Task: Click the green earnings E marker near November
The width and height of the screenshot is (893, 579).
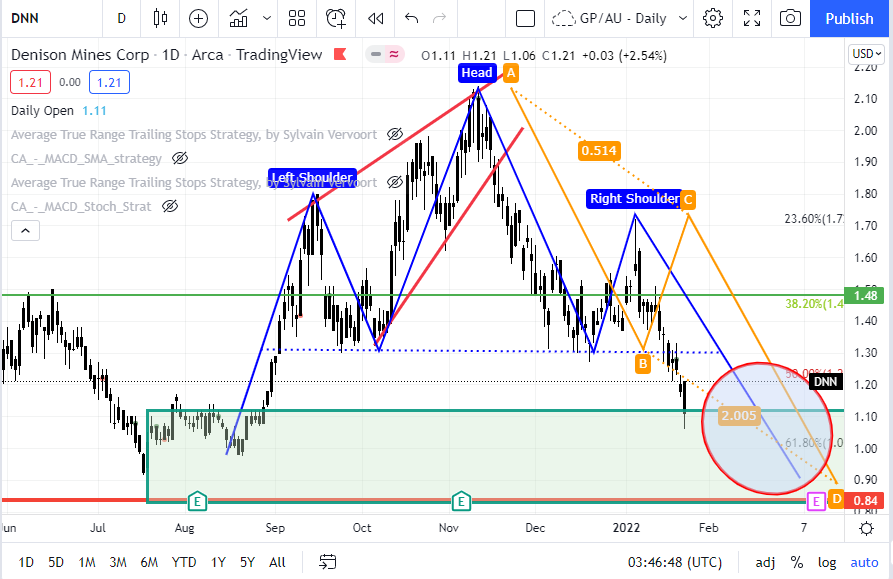Action: tap(461, 502)
